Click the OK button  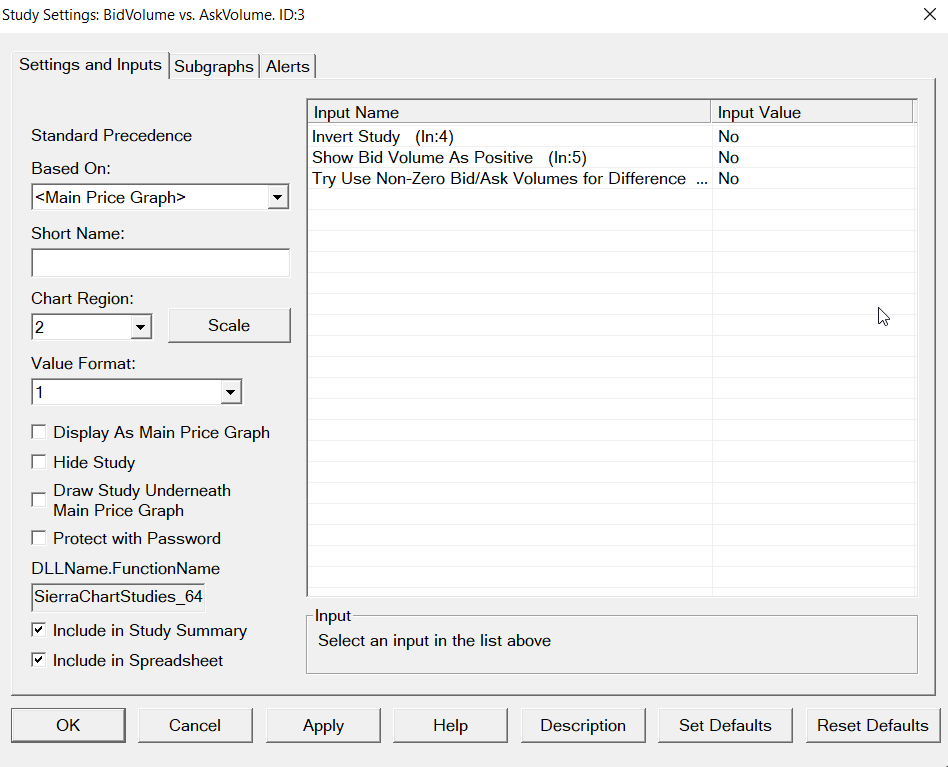click(x=68, y=725)
